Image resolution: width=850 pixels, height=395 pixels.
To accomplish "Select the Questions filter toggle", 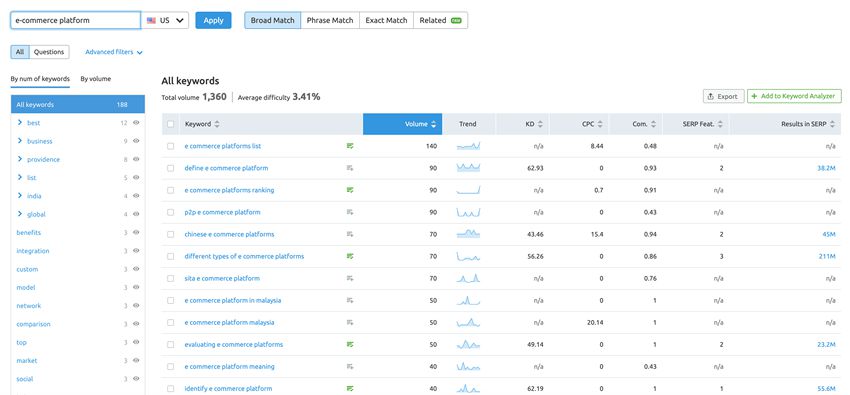I will point(49,52).
